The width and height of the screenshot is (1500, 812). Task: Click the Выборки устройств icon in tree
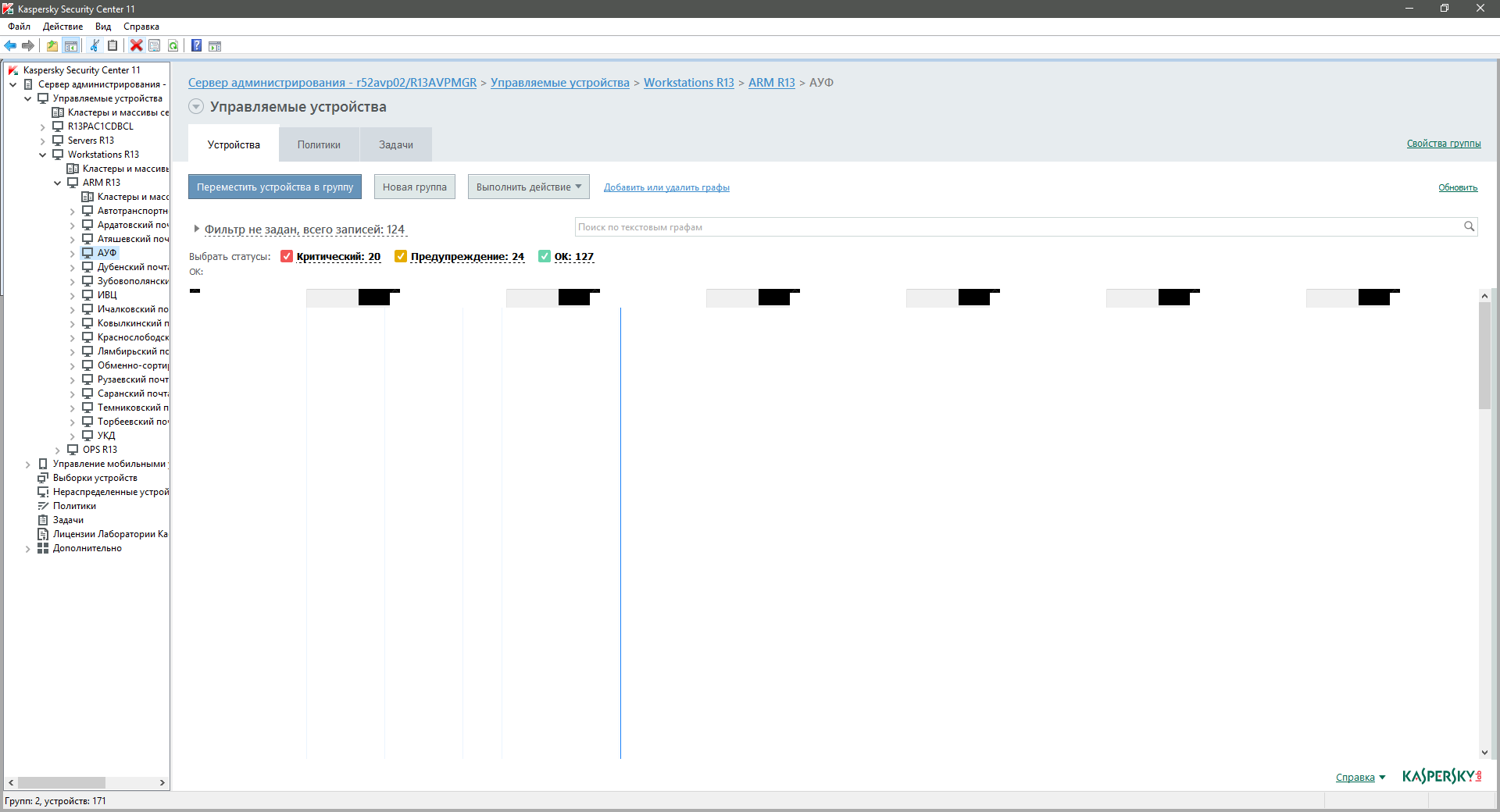pyautogui.click(x=43, y=478)
